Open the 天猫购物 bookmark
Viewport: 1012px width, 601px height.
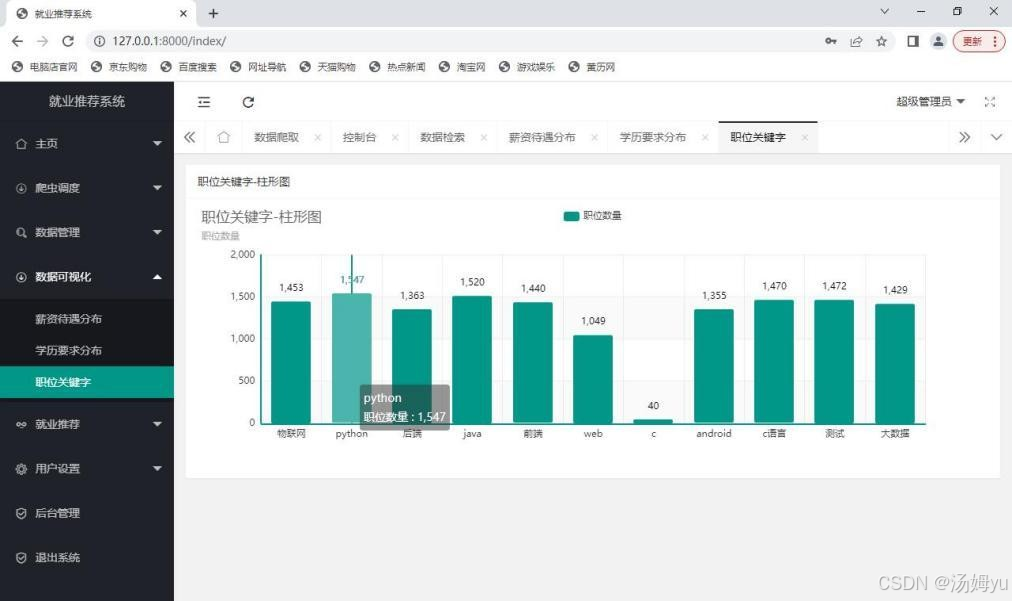(x=328, y=66)
